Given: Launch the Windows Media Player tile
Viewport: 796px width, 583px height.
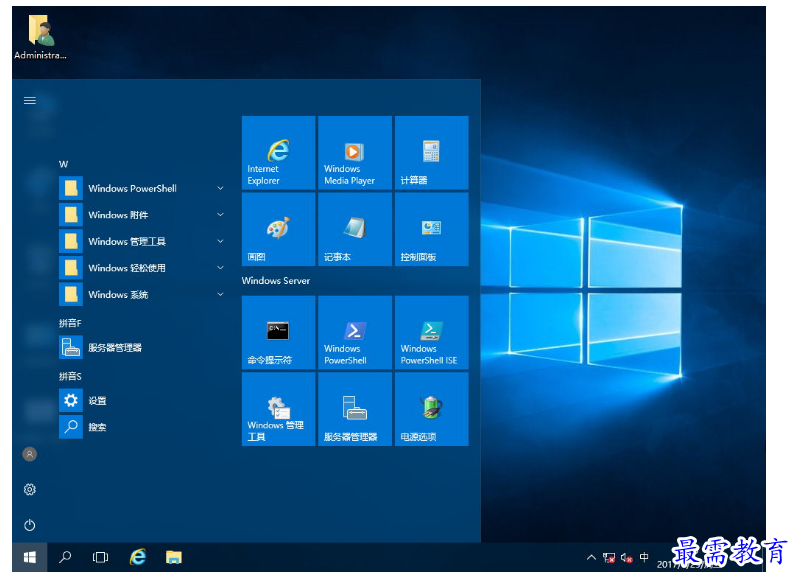Looking at the screenshot, I should point(355,153).
